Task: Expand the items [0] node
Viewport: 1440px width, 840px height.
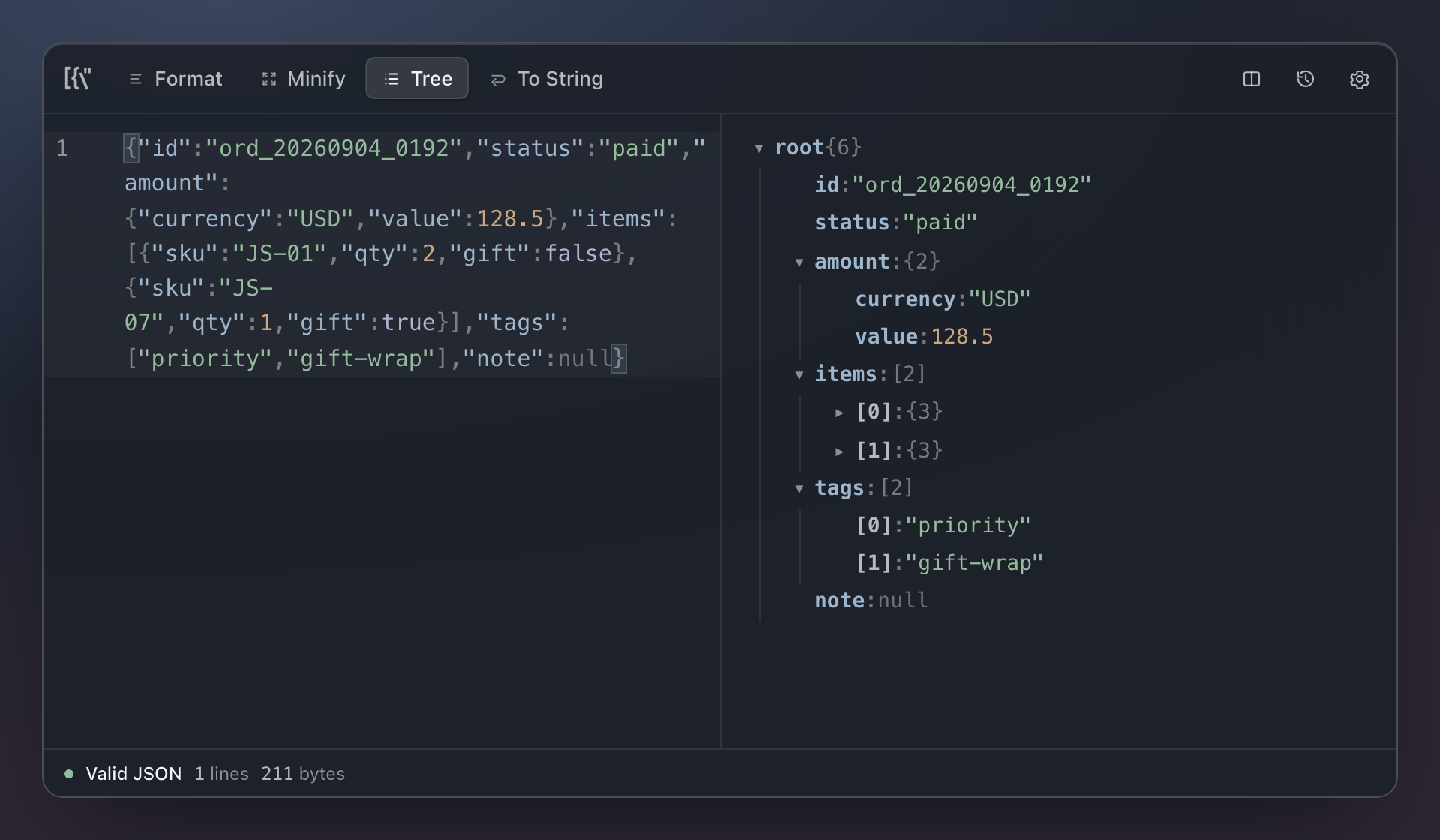Action: pyautogui.click(x=840, y=412)
